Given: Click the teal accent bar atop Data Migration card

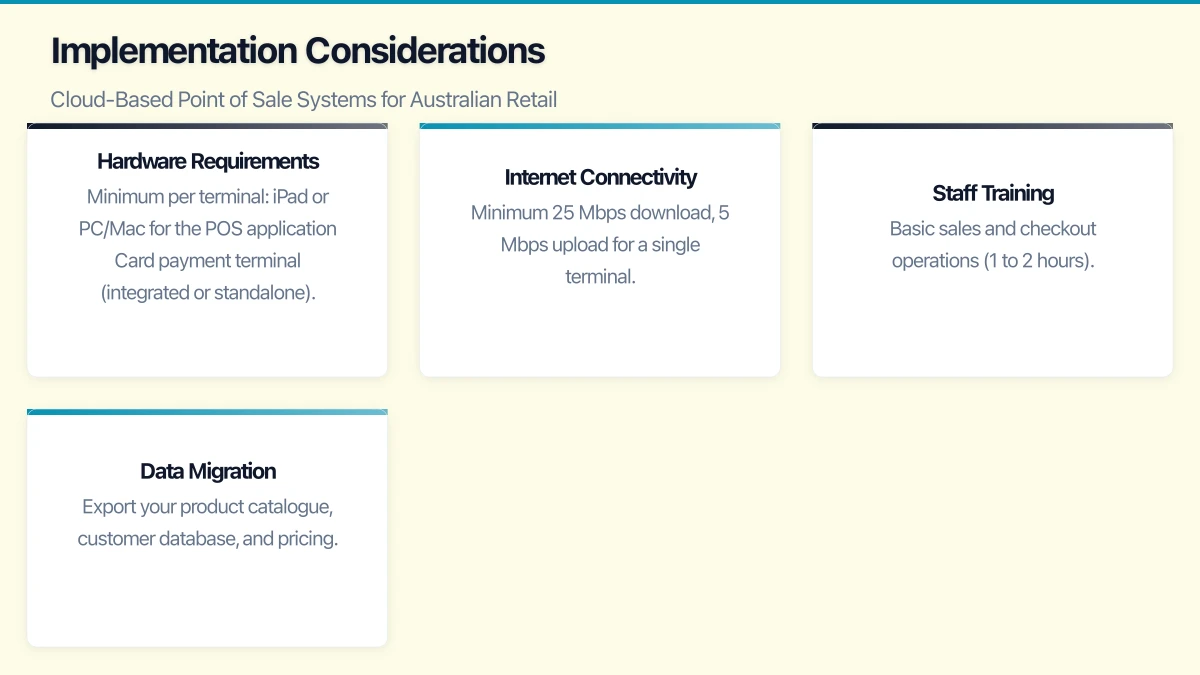Looking at the screenshot, I should pos(207,412).
